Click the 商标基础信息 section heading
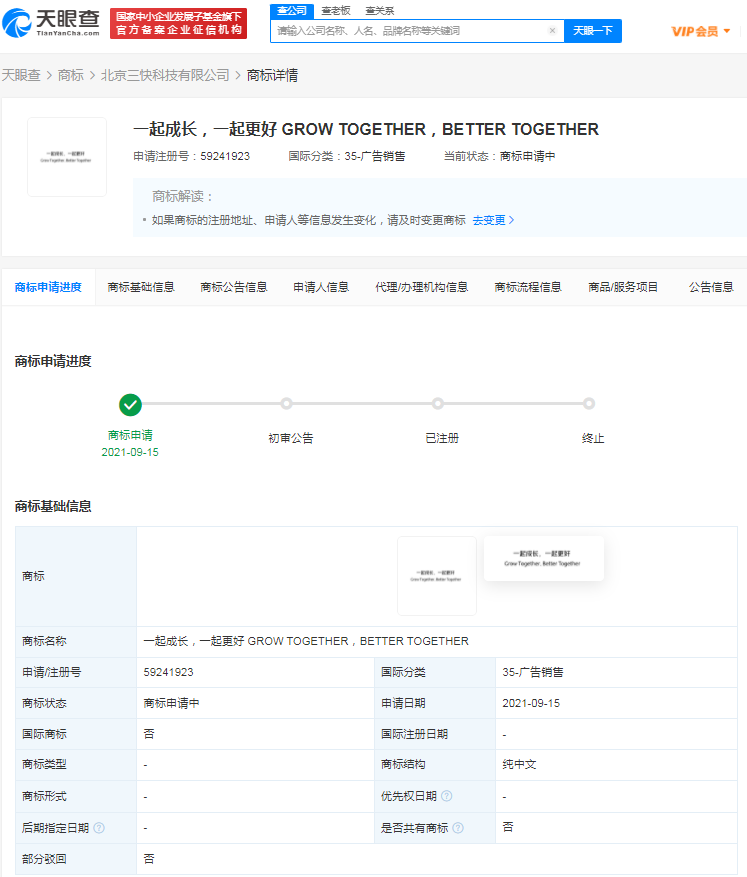 coord(53,506)
